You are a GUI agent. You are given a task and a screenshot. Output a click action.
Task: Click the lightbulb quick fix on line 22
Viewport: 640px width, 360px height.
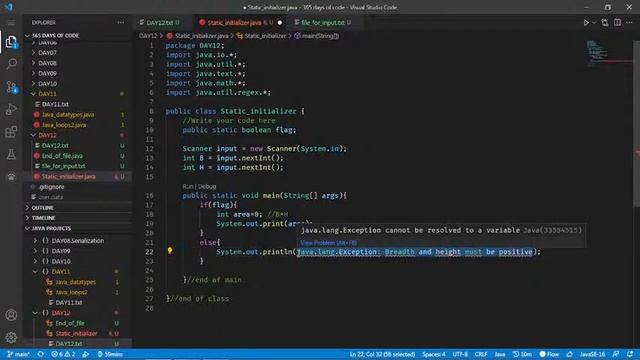click(x=170, y=251)
